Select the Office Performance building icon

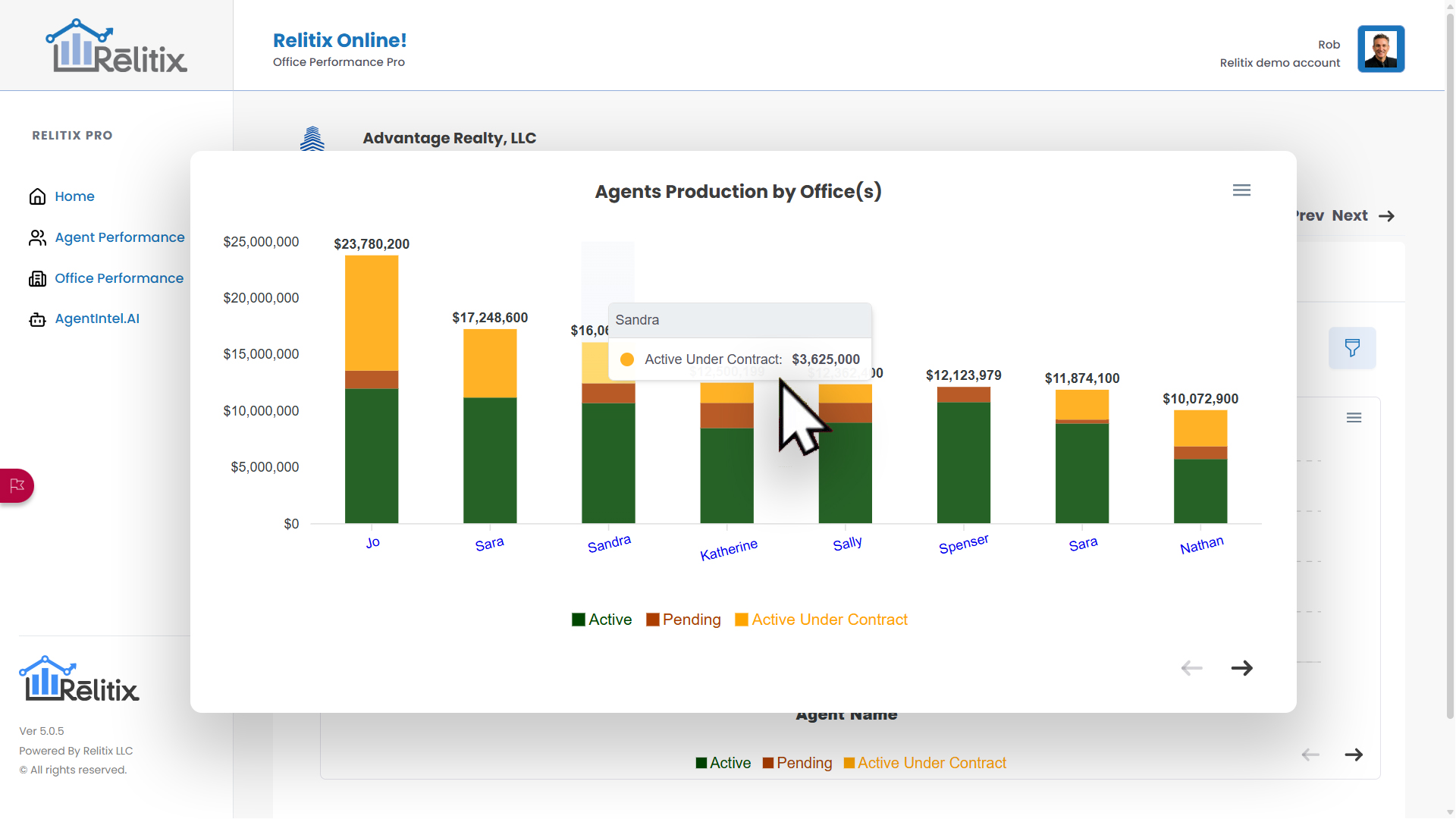tap(37, 278)
